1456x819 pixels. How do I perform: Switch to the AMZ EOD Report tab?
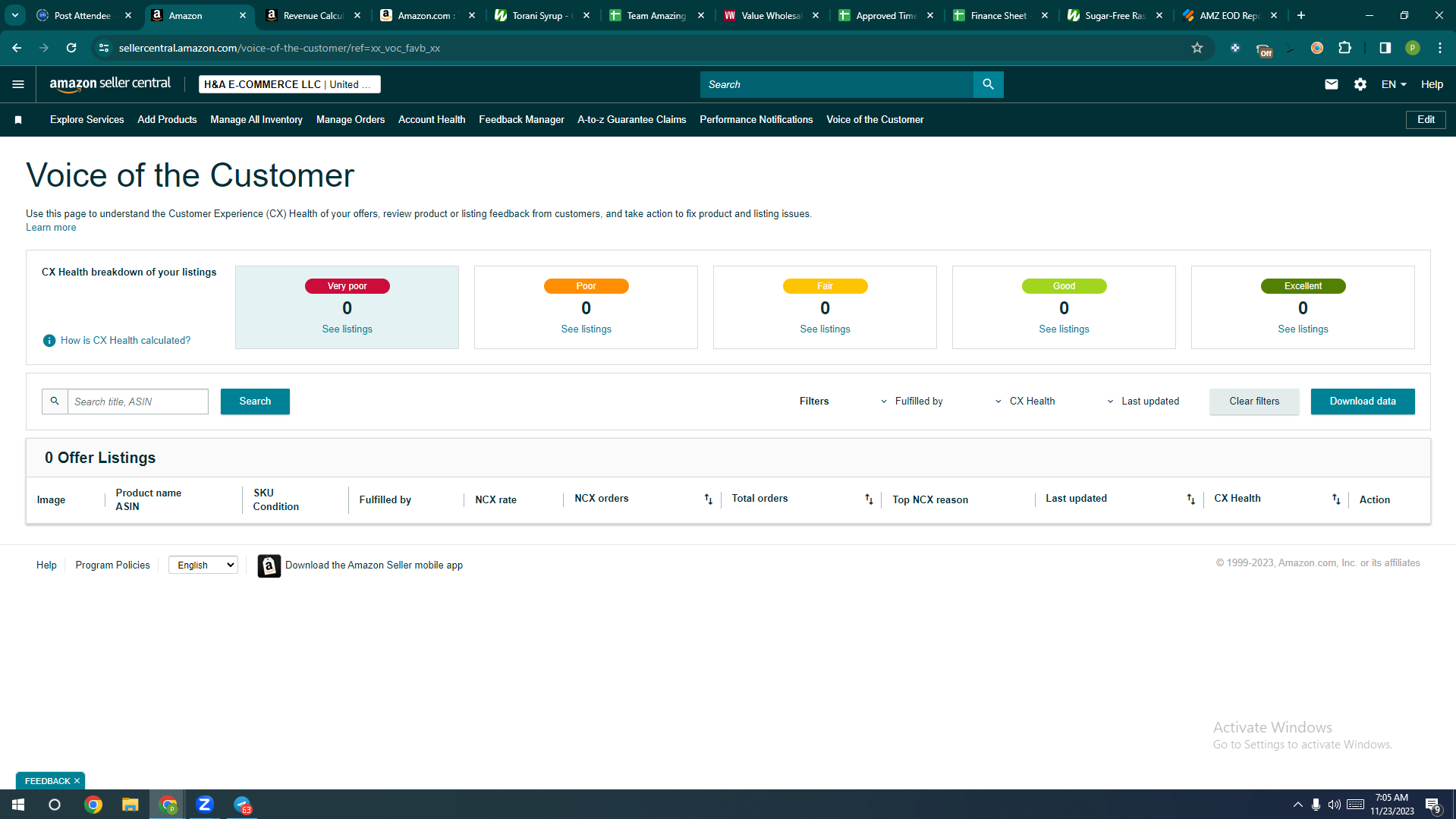1230,15
